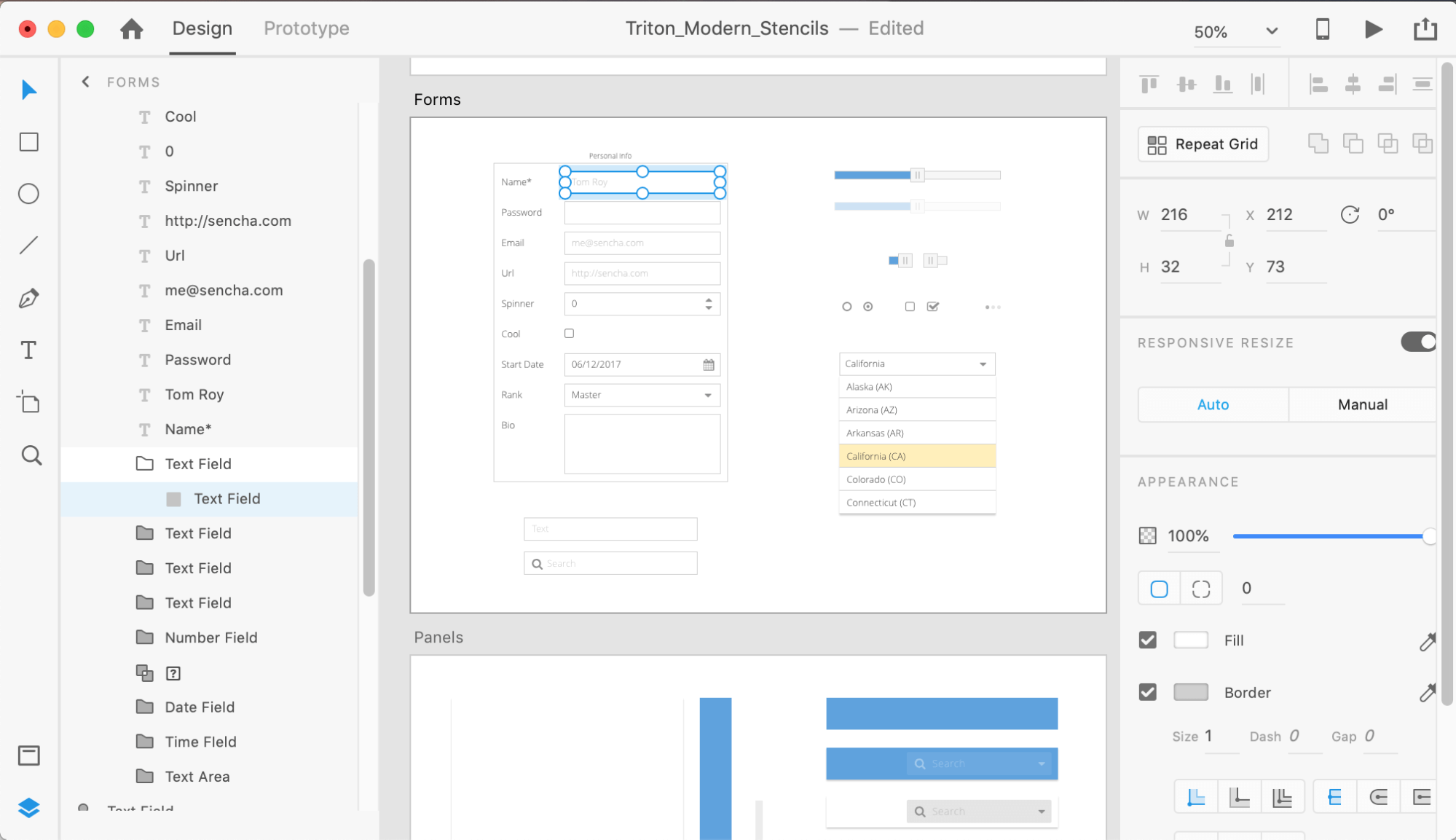Uncheck the Border checkbox

click(1148, 692)
